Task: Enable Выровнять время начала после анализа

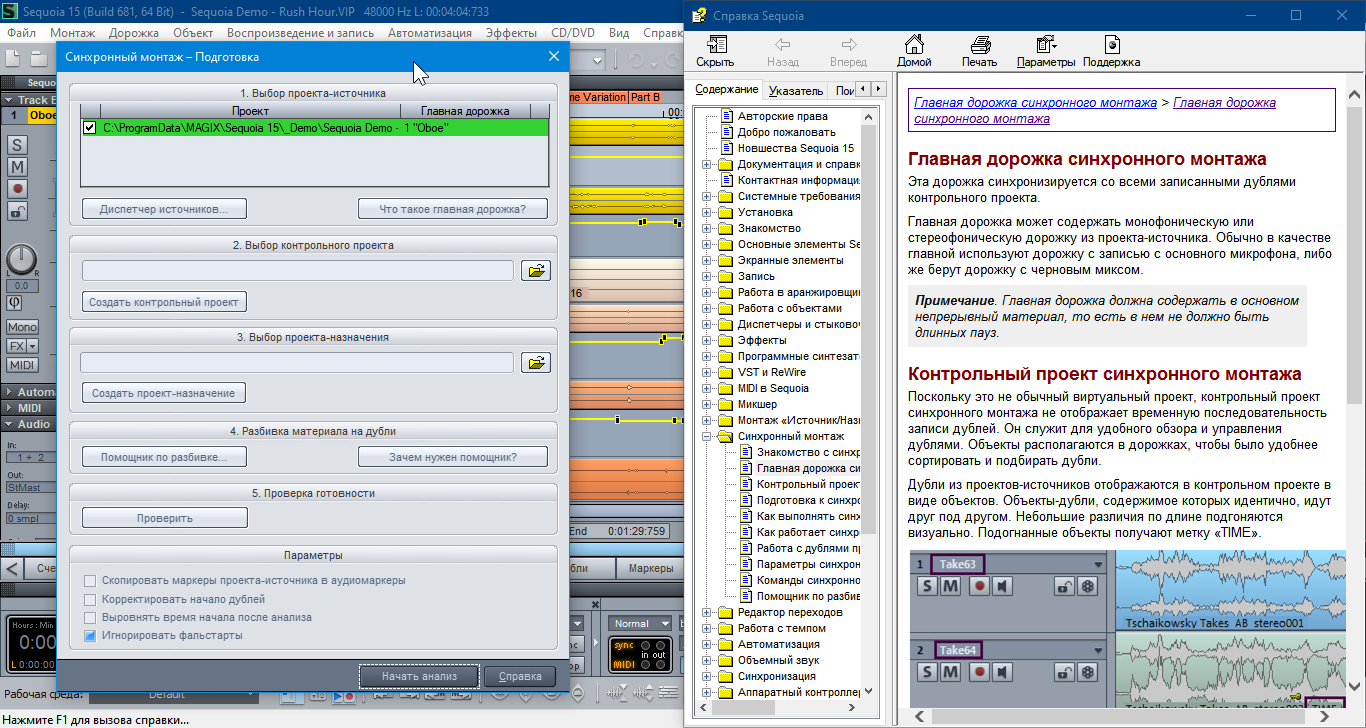Action: [x=90, y=617]
